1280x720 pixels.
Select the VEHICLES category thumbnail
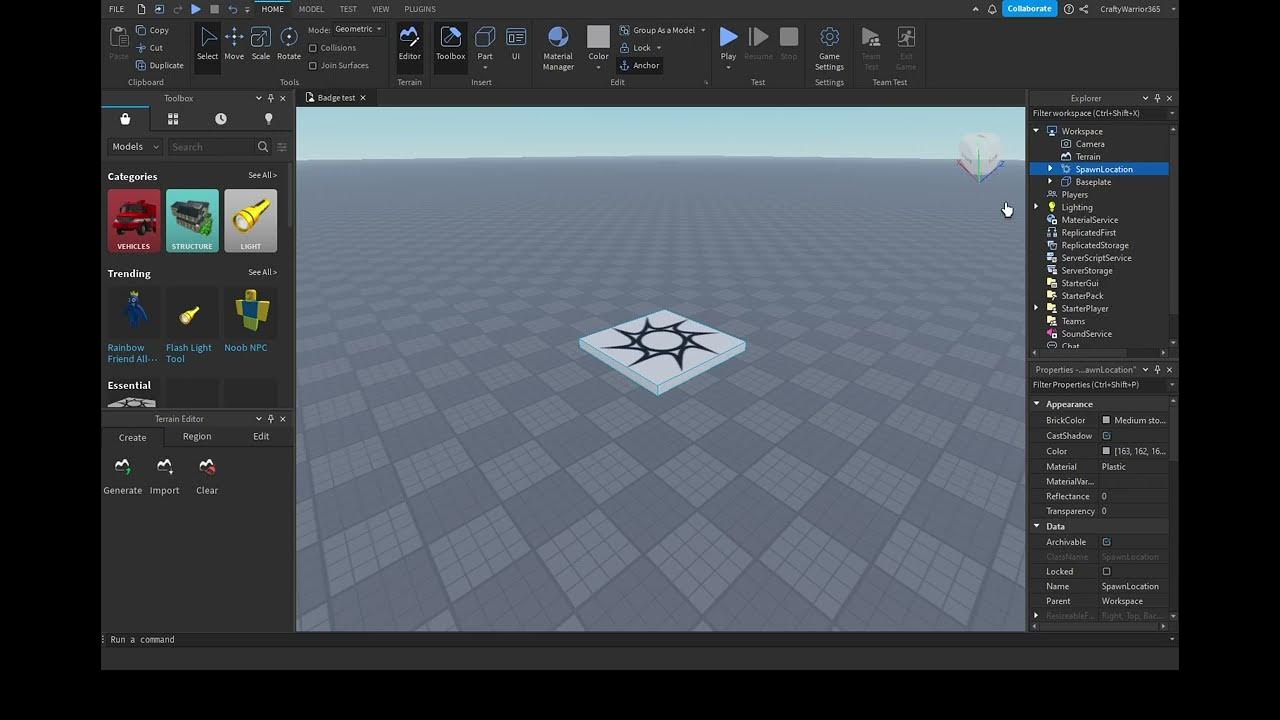tap(134, 220)
